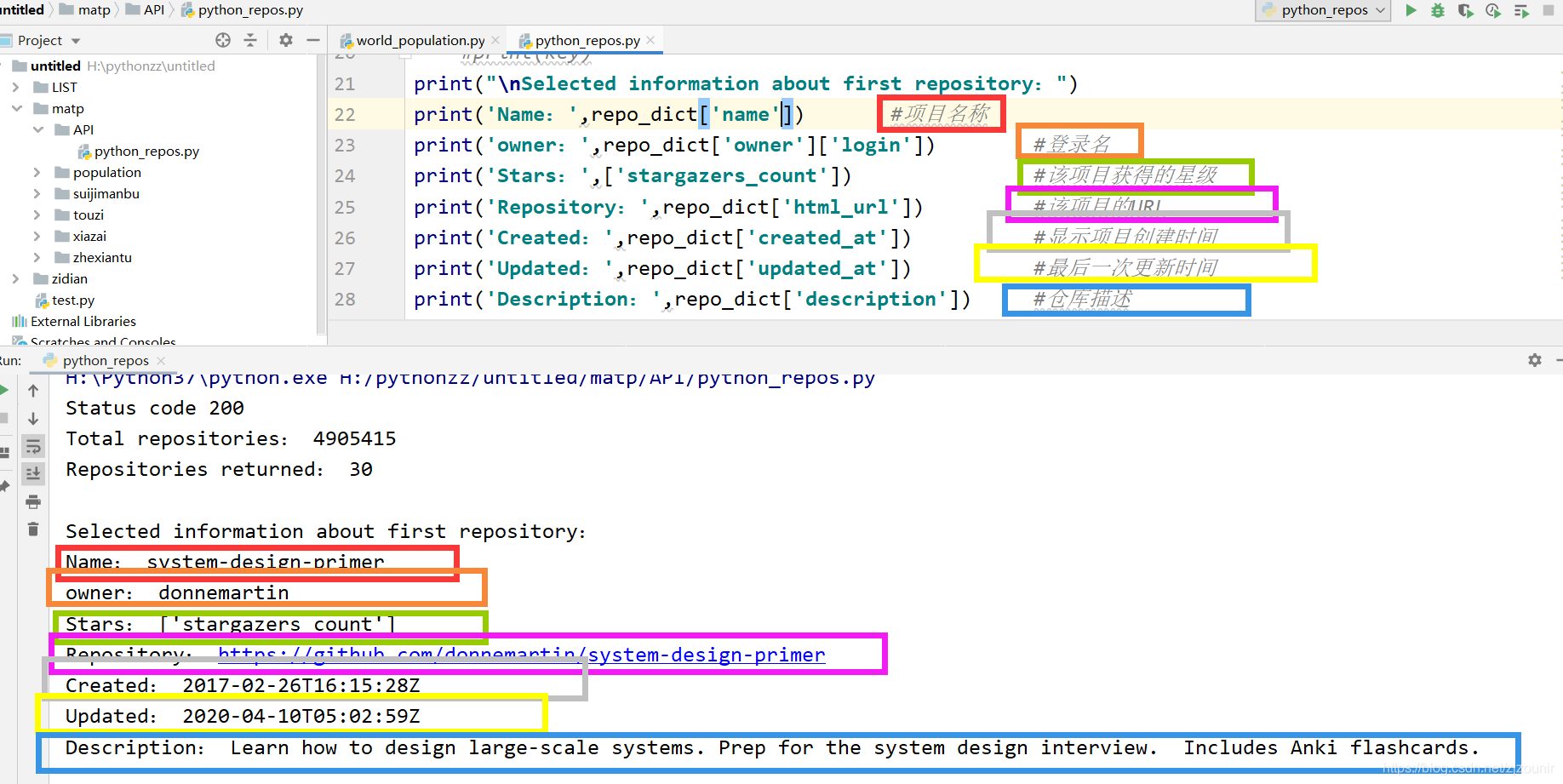This screenshot has height=784, width=1563.
Task: Clear the console with the trash icon
Action: pyautogui.click(x=33, y=528)
